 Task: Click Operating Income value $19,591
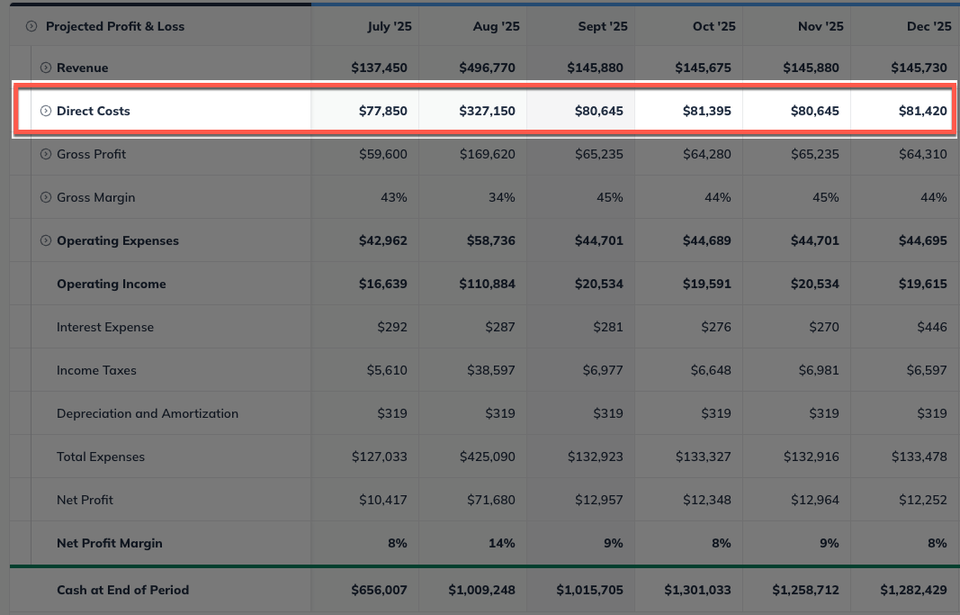707,284
